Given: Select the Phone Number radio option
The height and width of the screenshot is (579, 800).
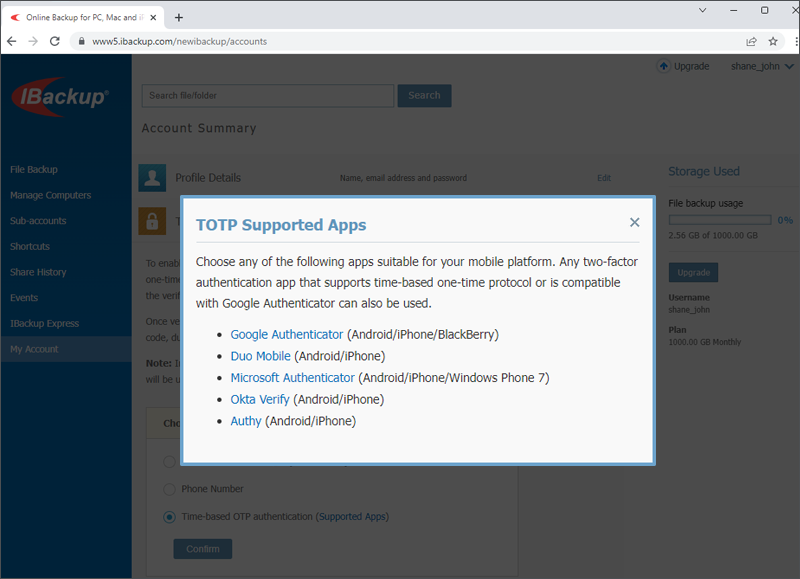Looking at the screenshot, I should click(169, 489).
